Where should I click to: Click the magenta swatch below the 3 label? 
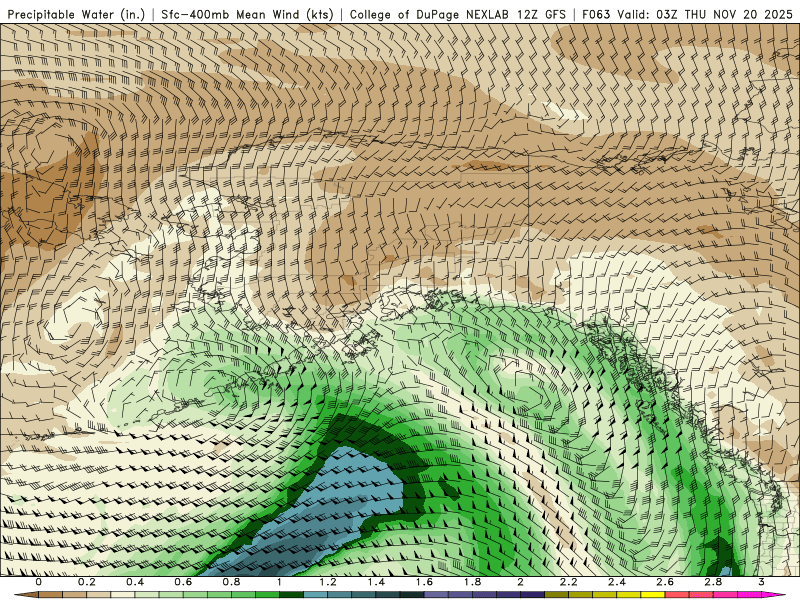tap(768, 595)
